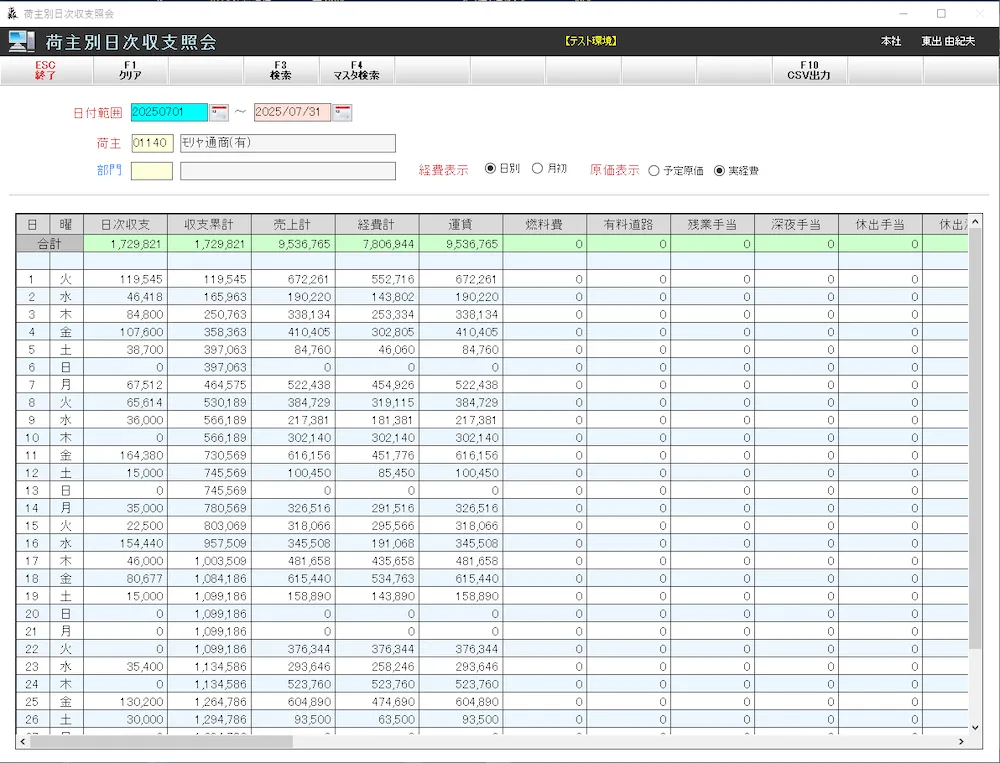Click the 燃料費 column header
Viewport: 1000px width, 763px height.
pos(545,224)
